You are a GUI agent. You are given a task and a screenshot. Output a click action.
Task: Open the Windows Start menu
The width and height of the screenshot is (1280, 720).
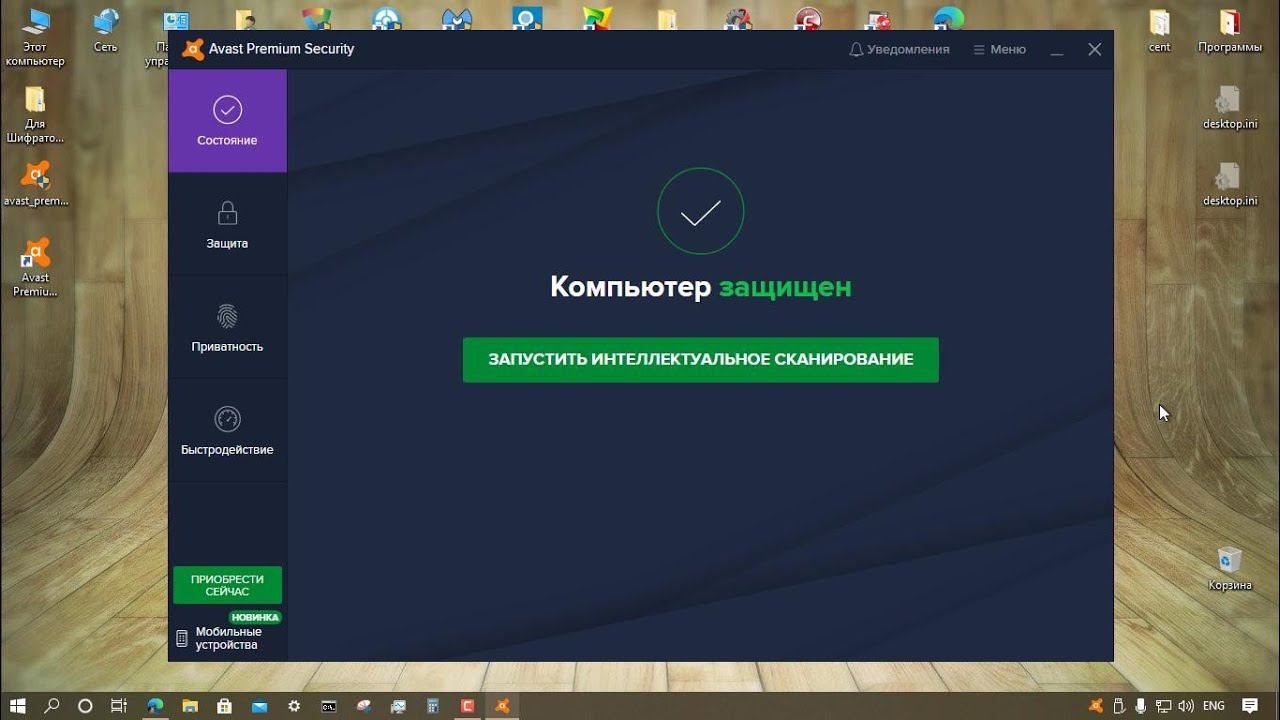coord(17,706)
